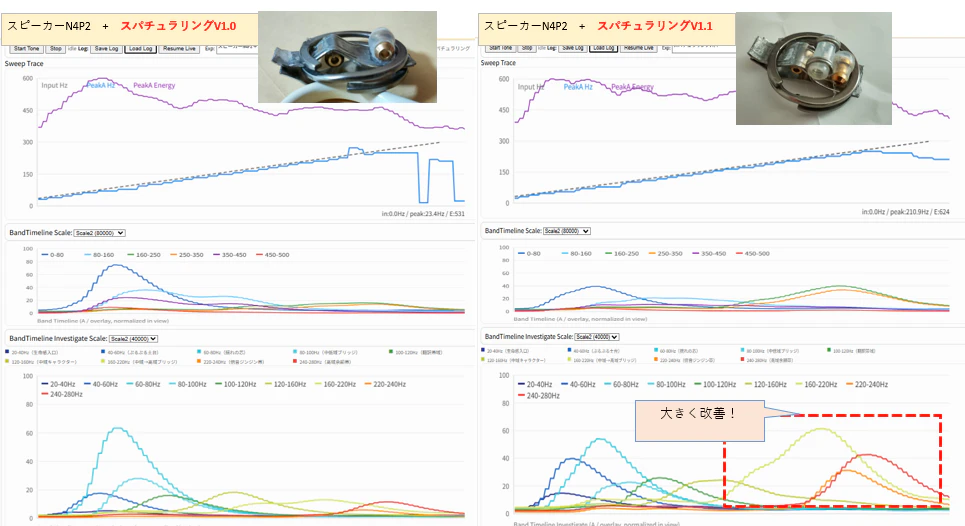The height and width of the screenshot is (526, 965).
Task: Toggle 160-220Hz line legend in V1.0 Investigate chart
Action: pyautogui.click(x=335, y=385)
